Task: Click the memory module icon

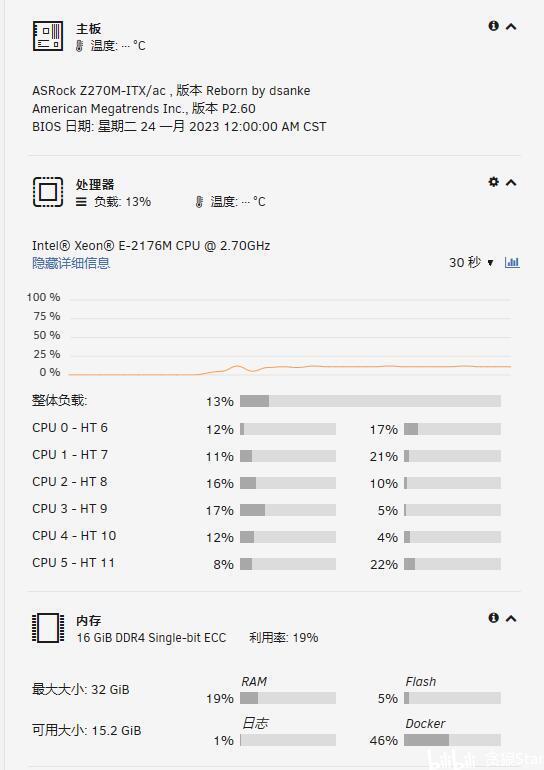Action: point(48,628)
